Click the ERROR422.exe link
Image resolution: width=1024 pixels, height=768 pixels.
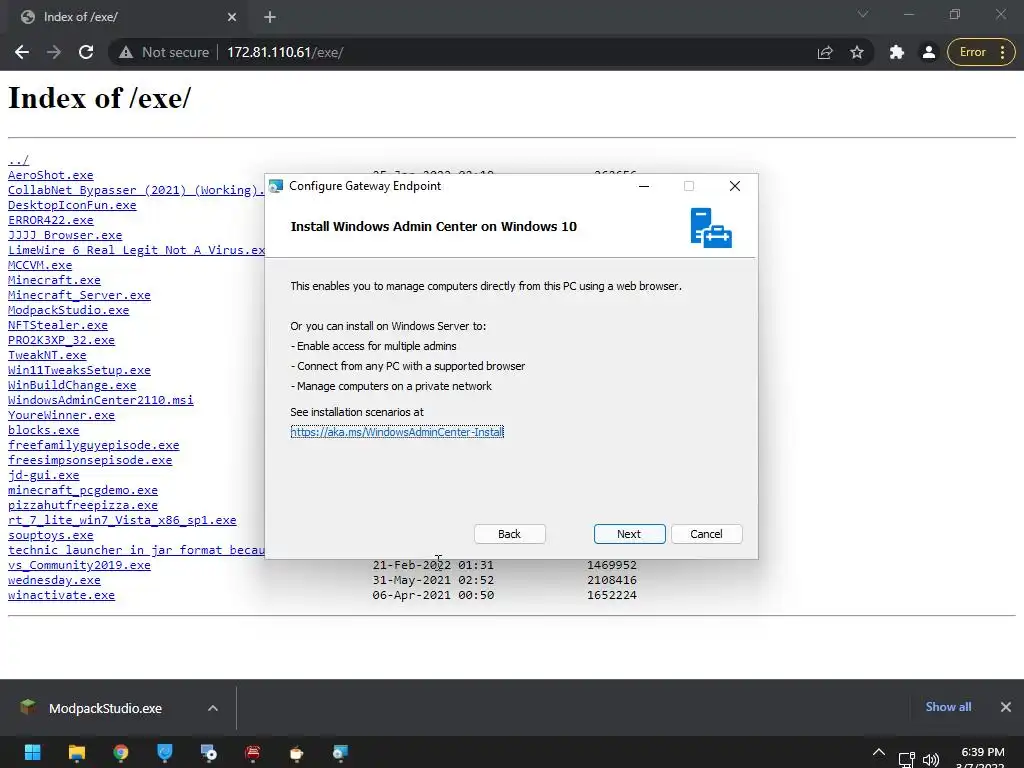(x=51, y=220)
